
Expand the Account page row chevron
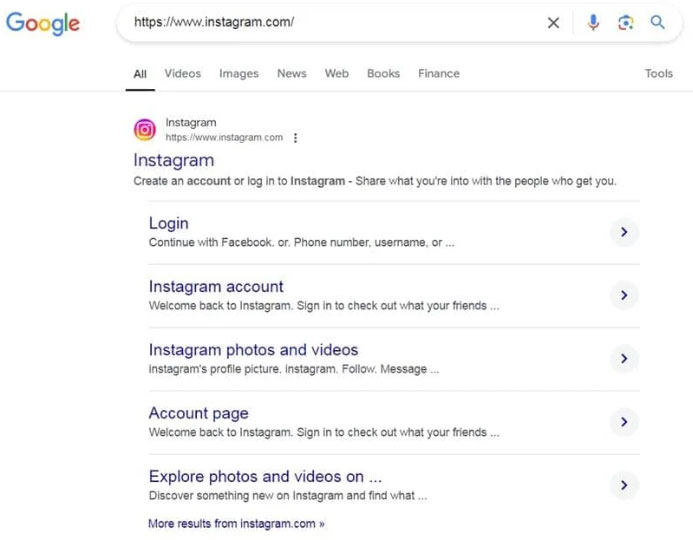(x=624, y=422)
